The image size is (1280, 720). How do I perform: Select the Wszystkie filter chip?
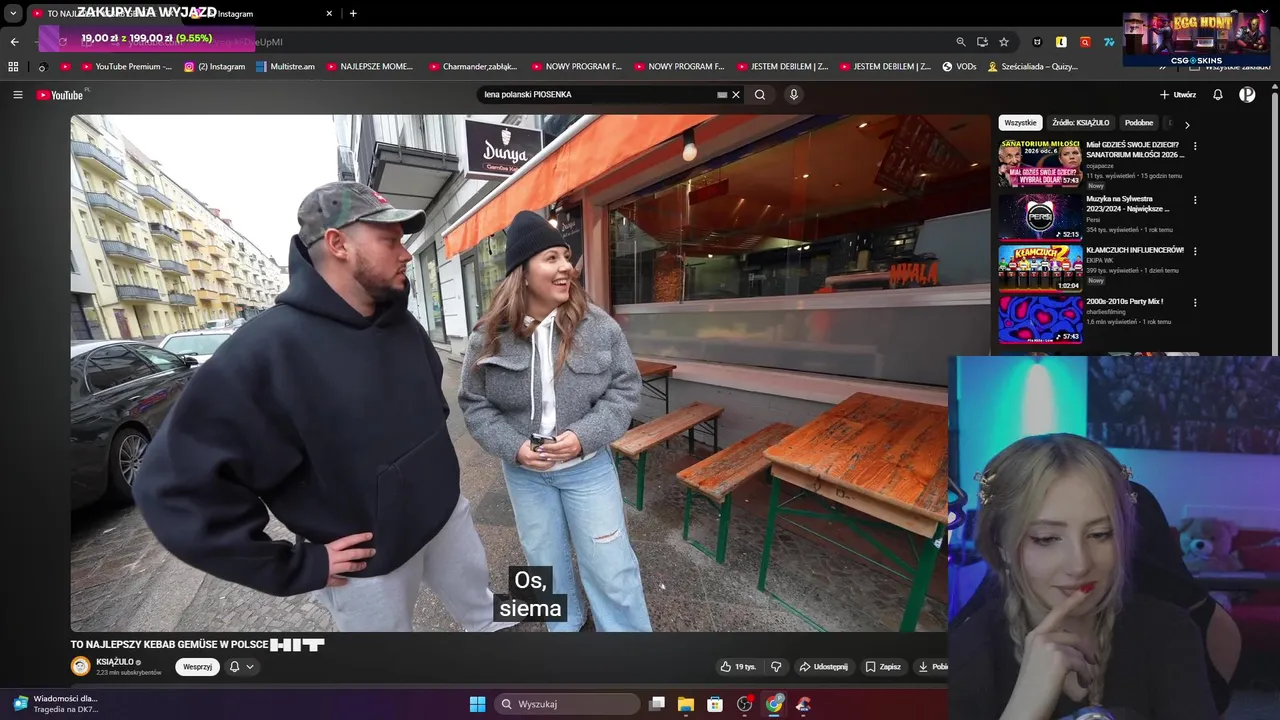click(1020, 123)
